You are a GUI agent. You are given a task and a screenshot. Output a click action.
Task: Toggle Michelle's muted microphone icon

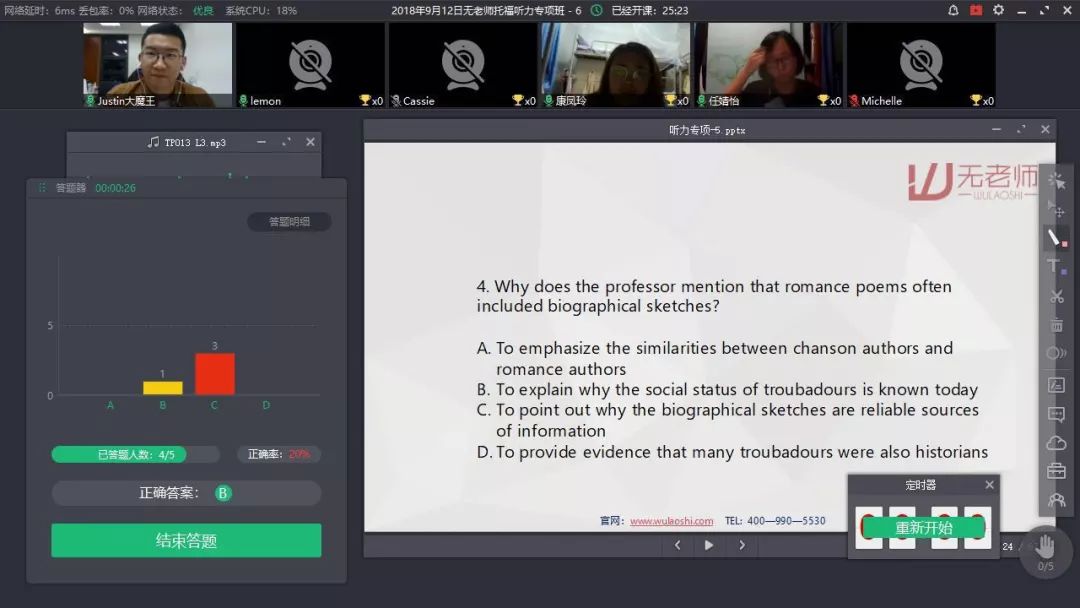coord(854,101)
